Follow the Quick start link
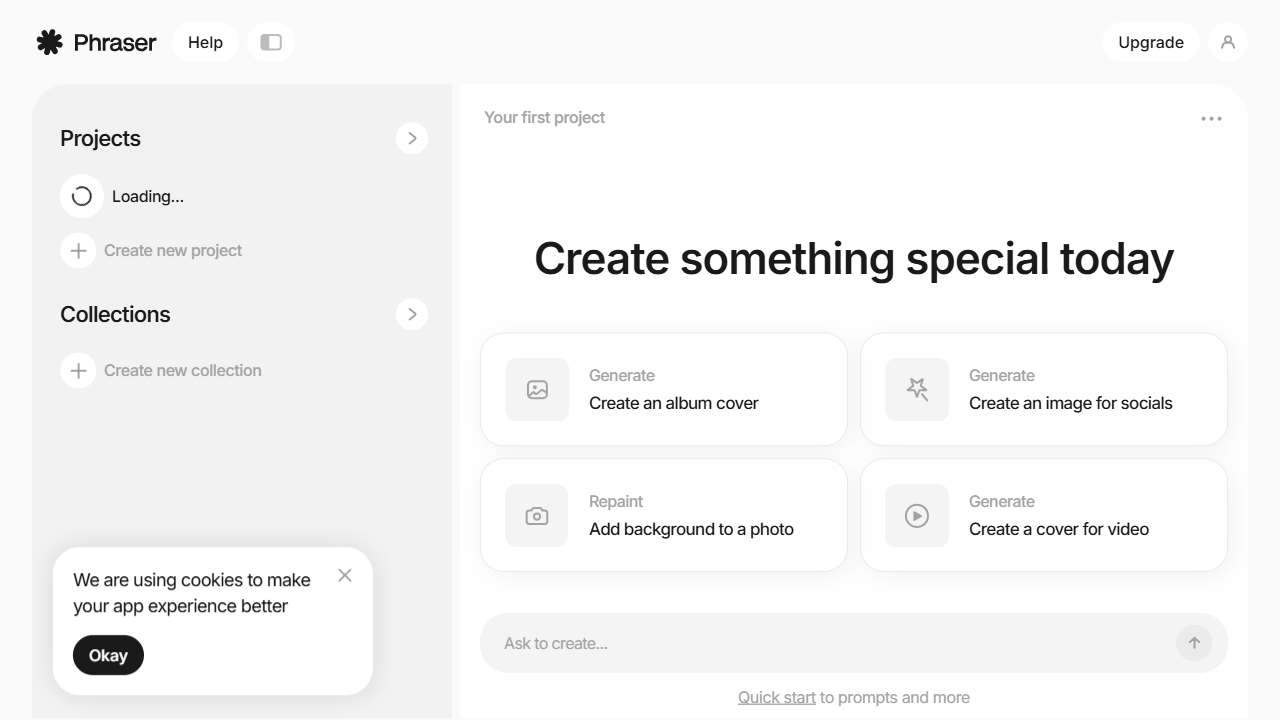Image resolution: width=1280 pixels, height=720 pixels. pyautogui.click(x=777, y=697)
